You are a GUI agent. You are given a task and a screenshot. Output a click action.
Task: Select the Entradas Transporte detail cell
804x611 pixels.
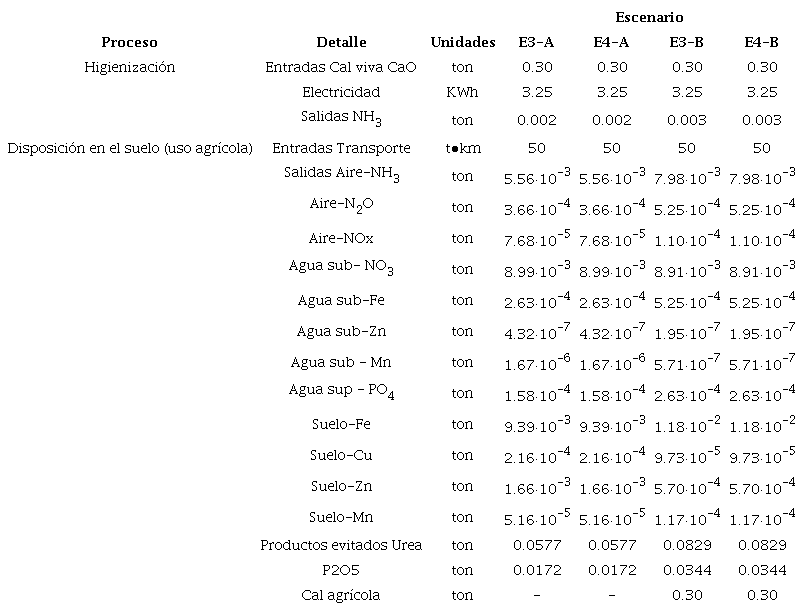click(341, 148)
